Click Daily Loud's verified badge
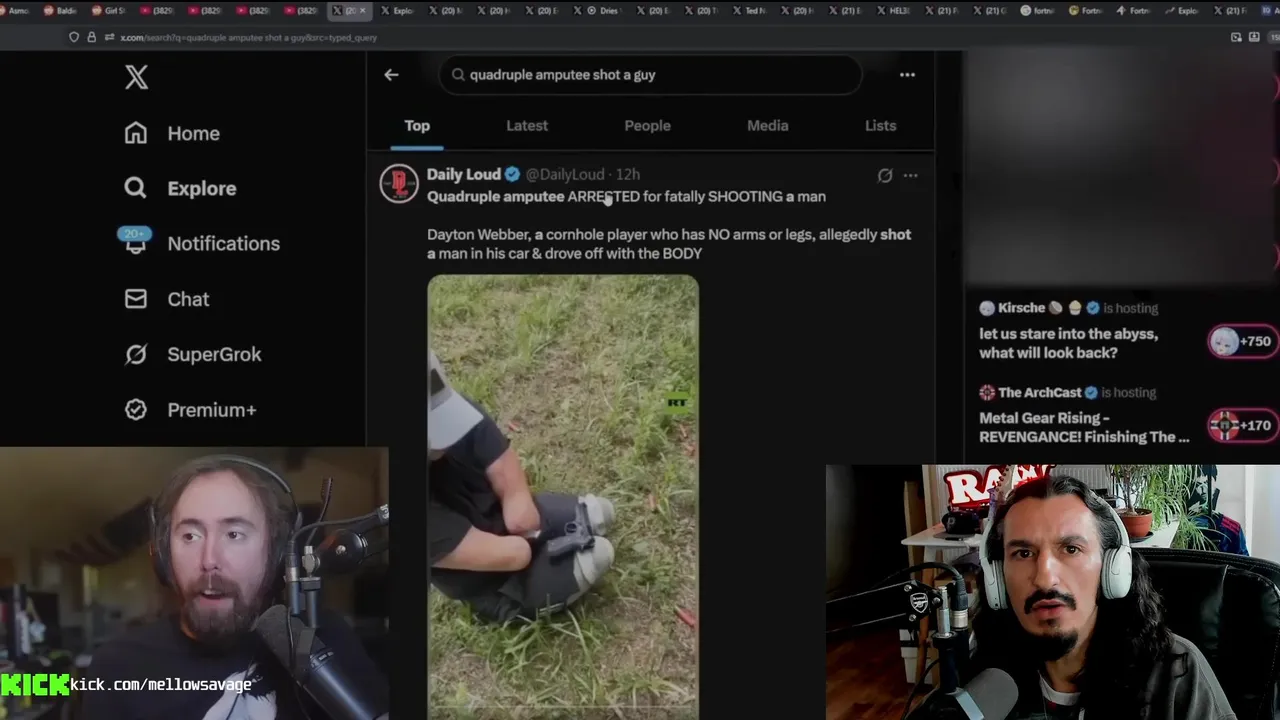This screenshot has width=1280, height=720. tap(512, 174)
